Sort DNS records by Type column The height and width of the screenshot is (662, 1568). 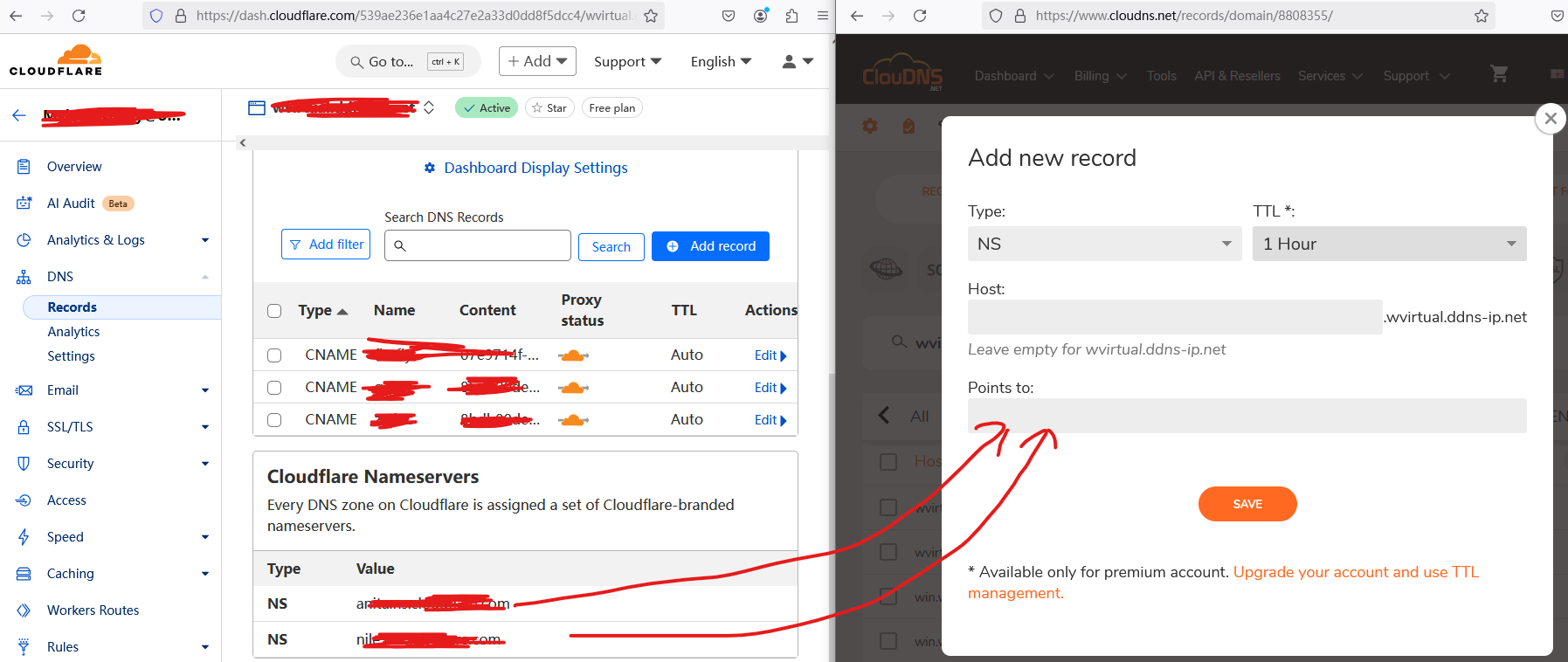[x=322, y=311]
